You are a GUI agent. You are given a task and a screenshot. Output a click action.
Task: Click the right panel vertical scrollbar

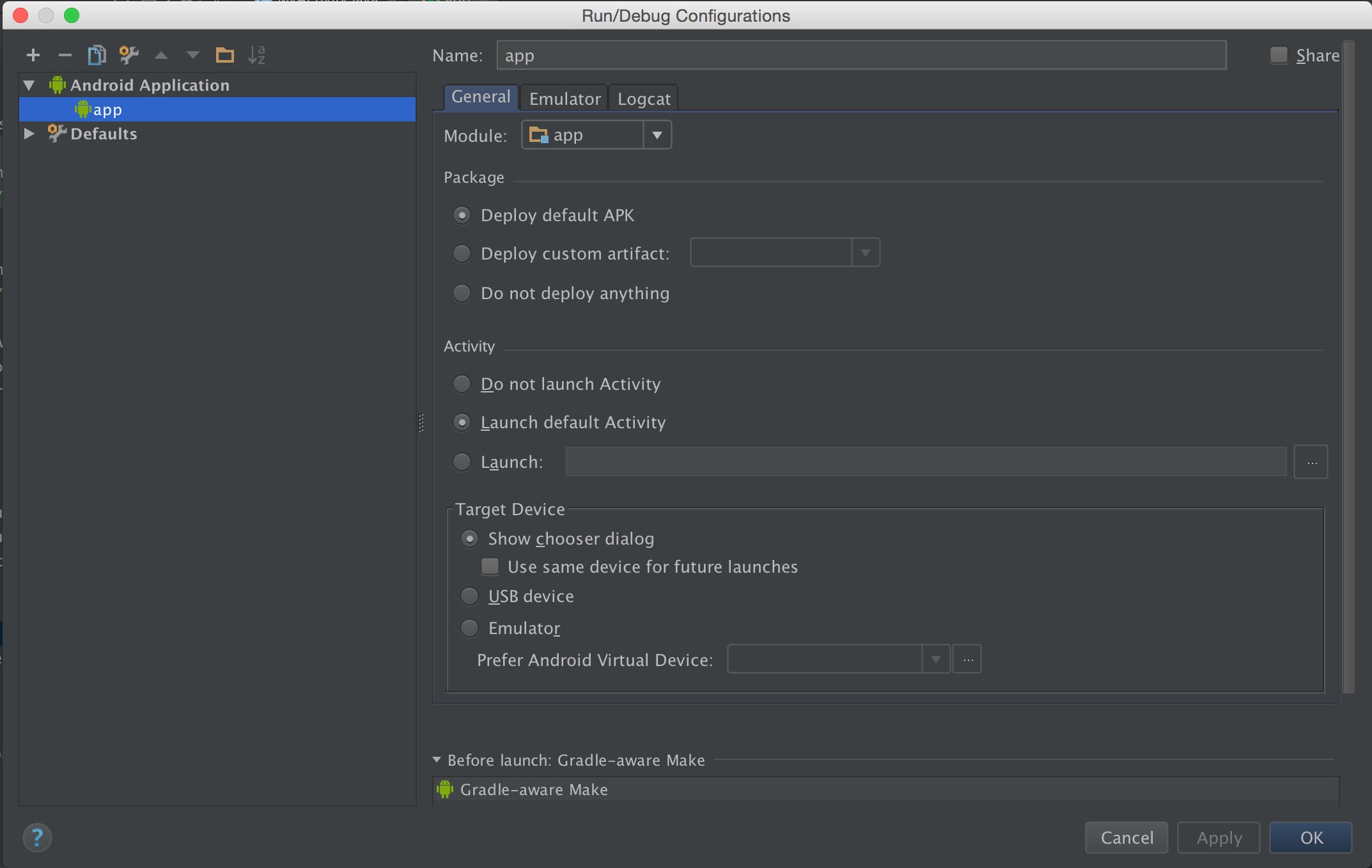click(x=1348, y=368)
